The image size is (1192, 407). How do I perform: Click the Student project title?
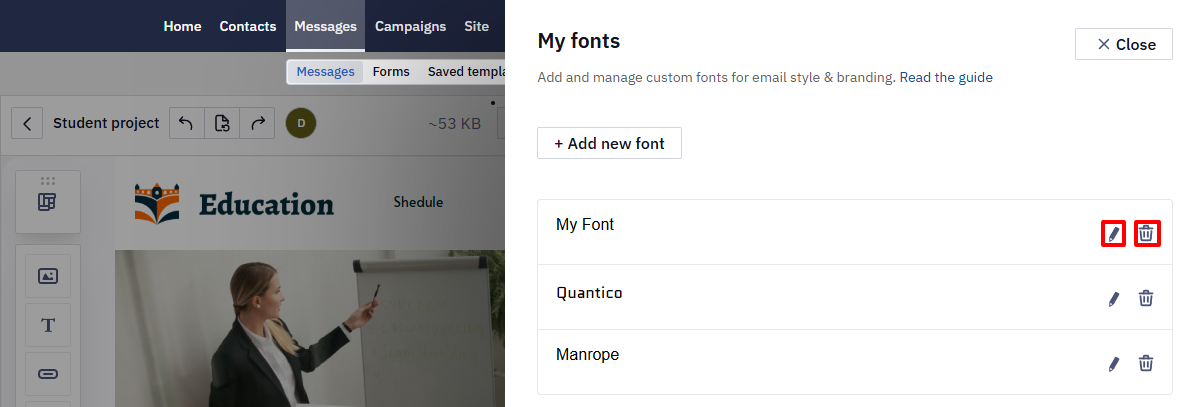[106, 123]
